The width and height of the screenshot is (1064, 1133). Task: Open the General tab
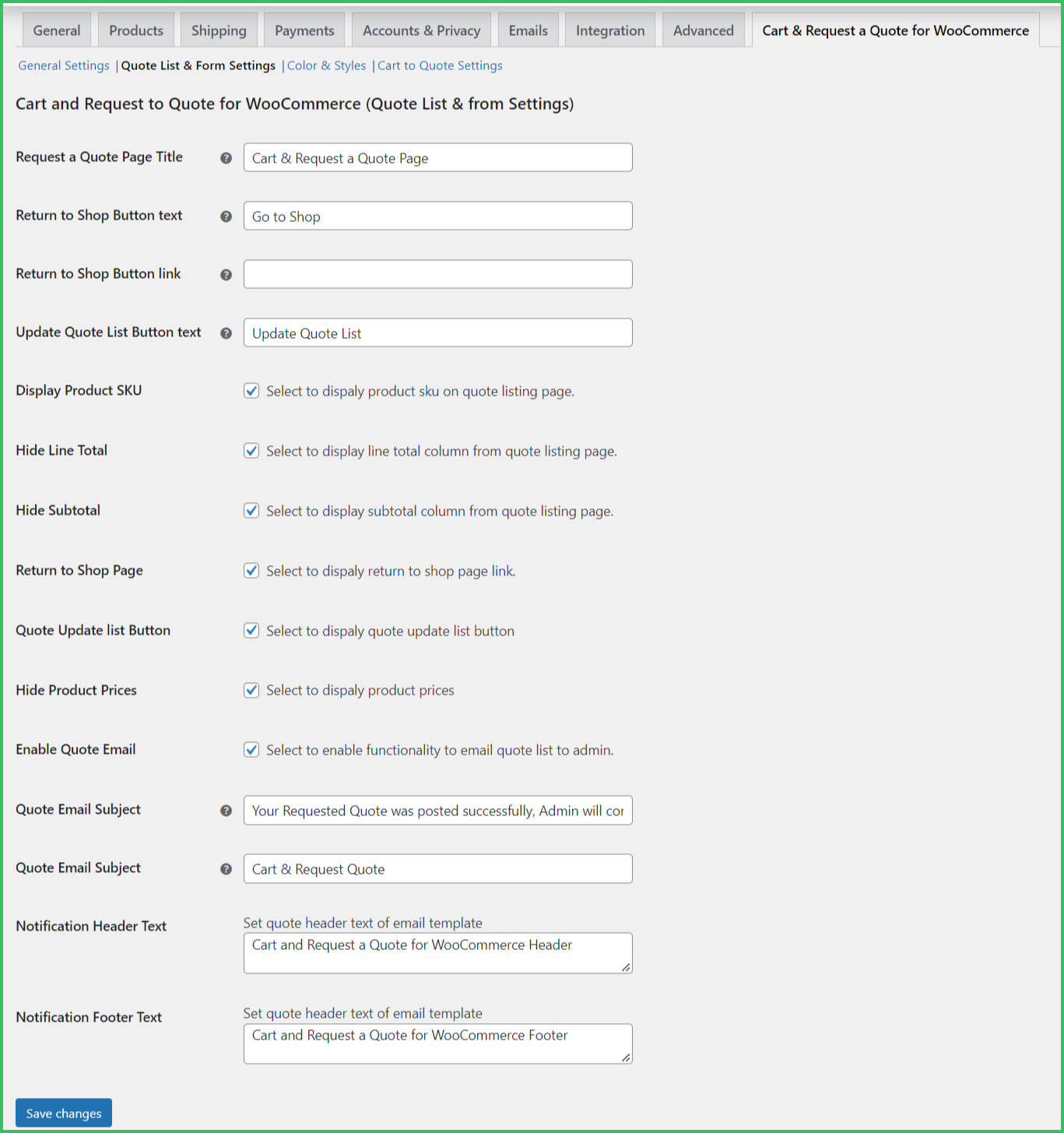57,30
